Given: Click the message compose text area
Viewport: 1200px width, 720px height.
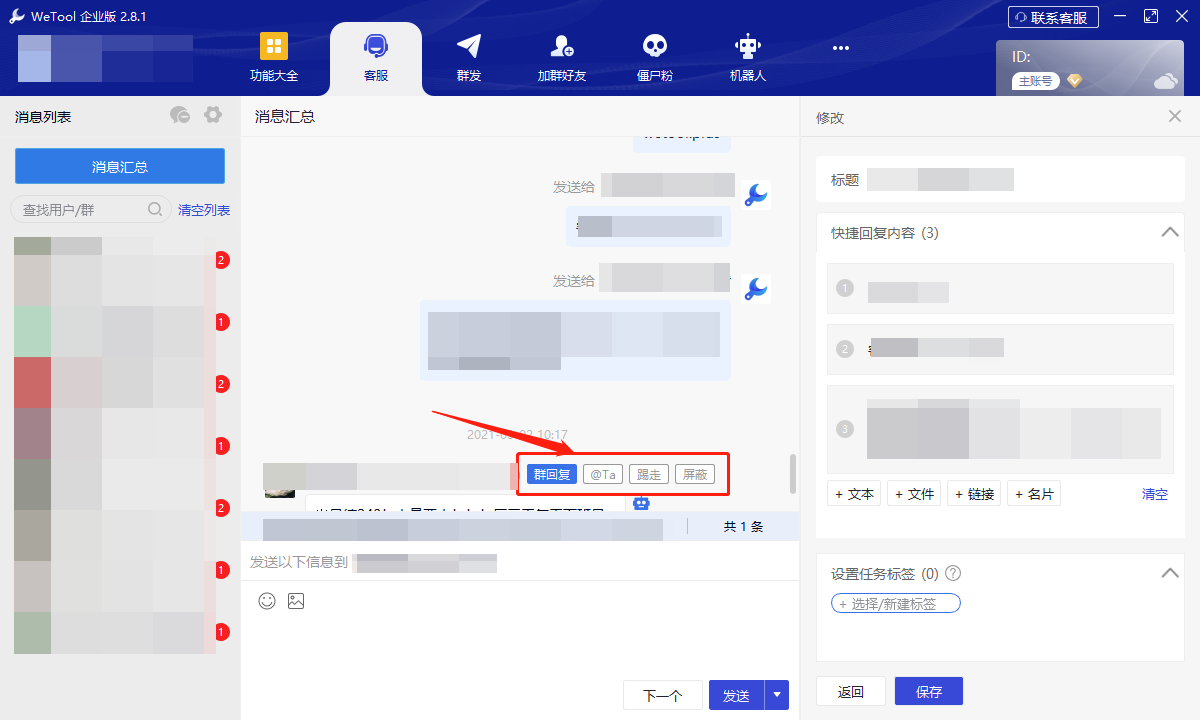Looking at the screenshot, I should pyautogui.click(x=520, y=645).
